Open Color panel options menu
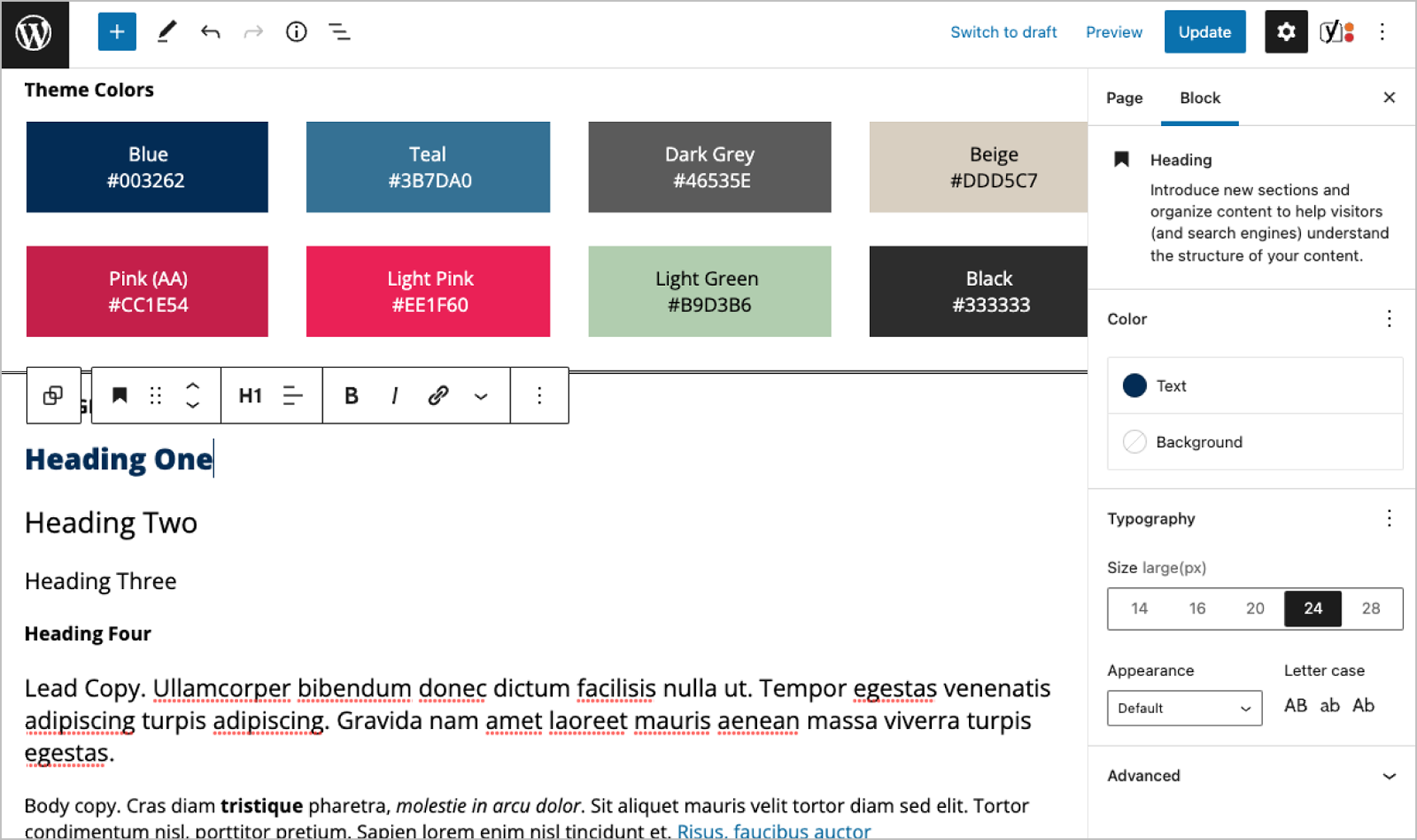 1389,319
